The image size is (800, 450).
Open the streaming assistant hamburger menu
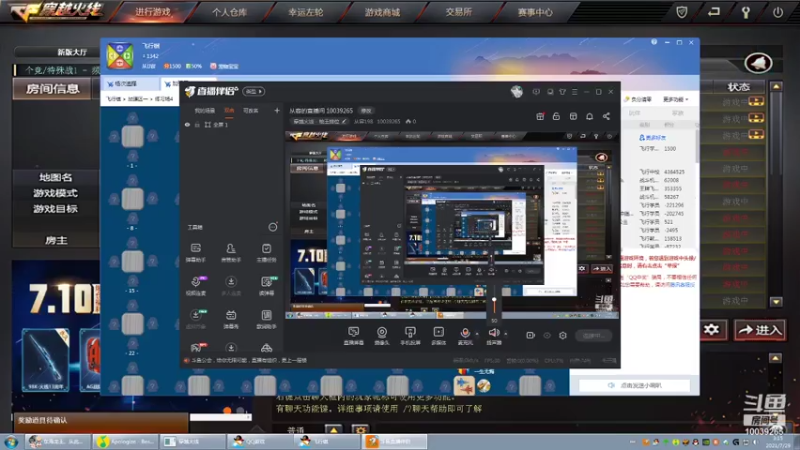coord(574,92)
